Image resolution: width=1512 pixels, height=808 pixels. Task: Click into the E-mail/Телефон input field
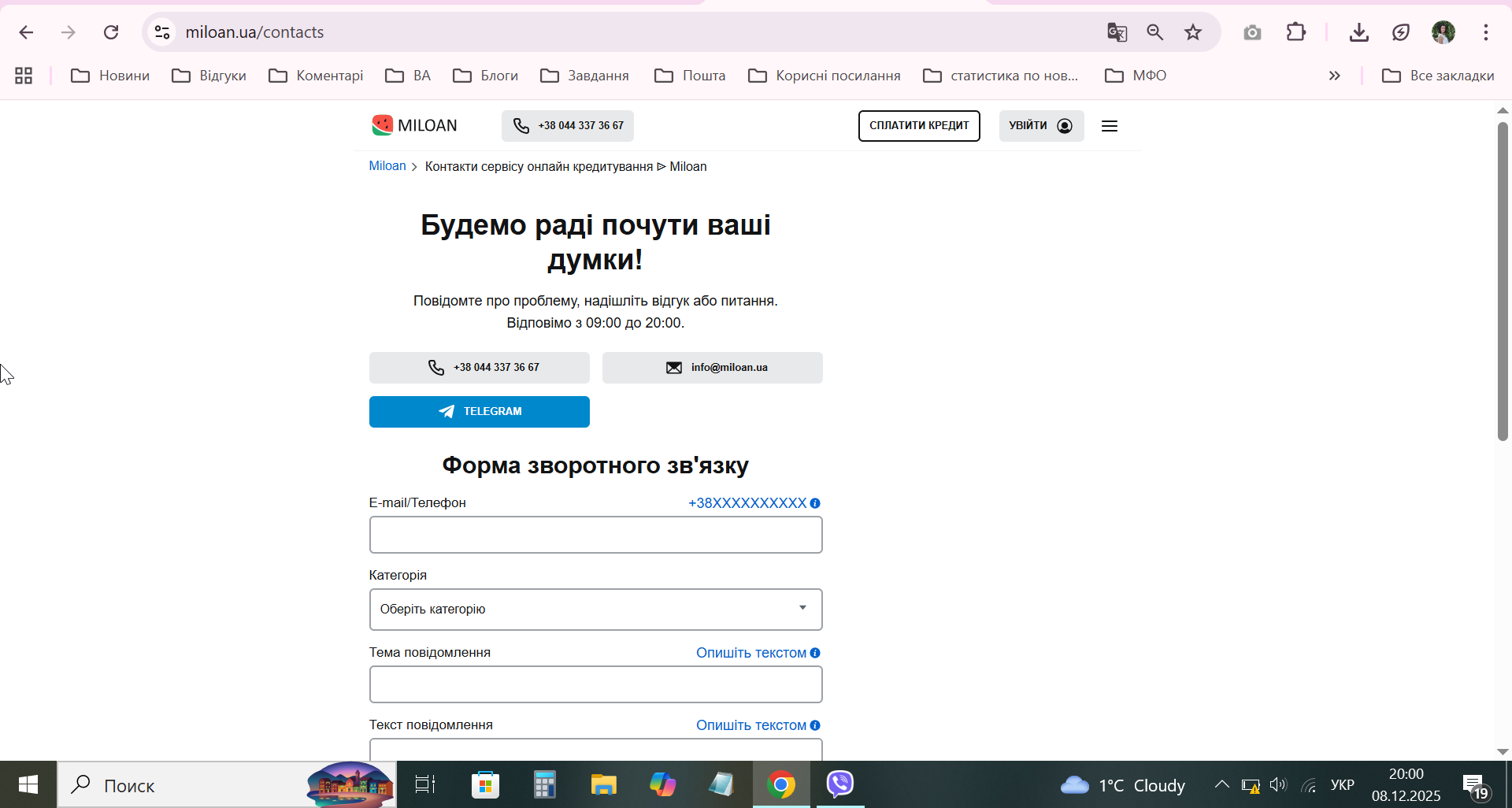(x=596, y=535)
